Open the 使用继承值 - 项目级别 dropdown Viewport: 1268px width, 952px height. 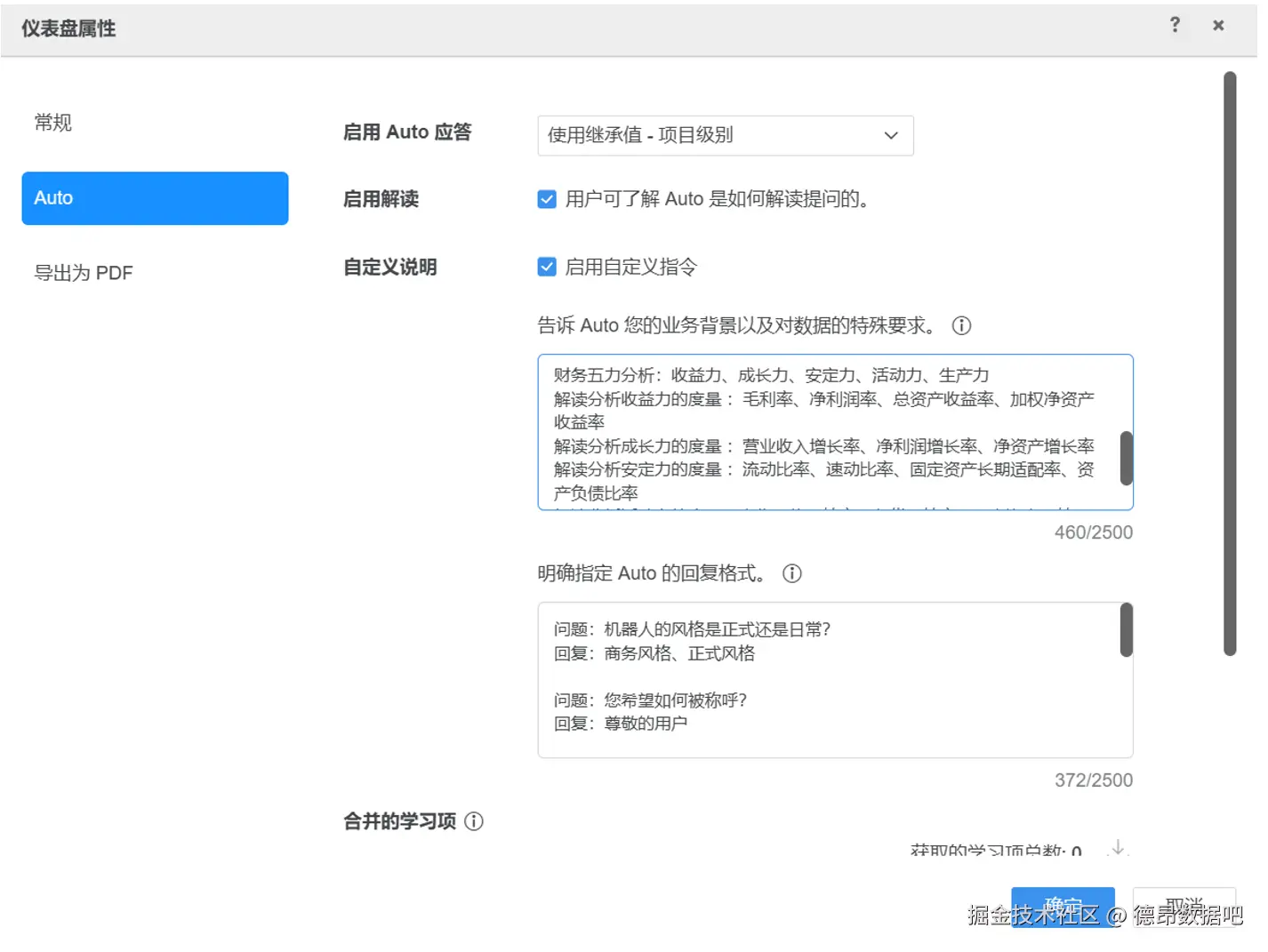[725, 135]
